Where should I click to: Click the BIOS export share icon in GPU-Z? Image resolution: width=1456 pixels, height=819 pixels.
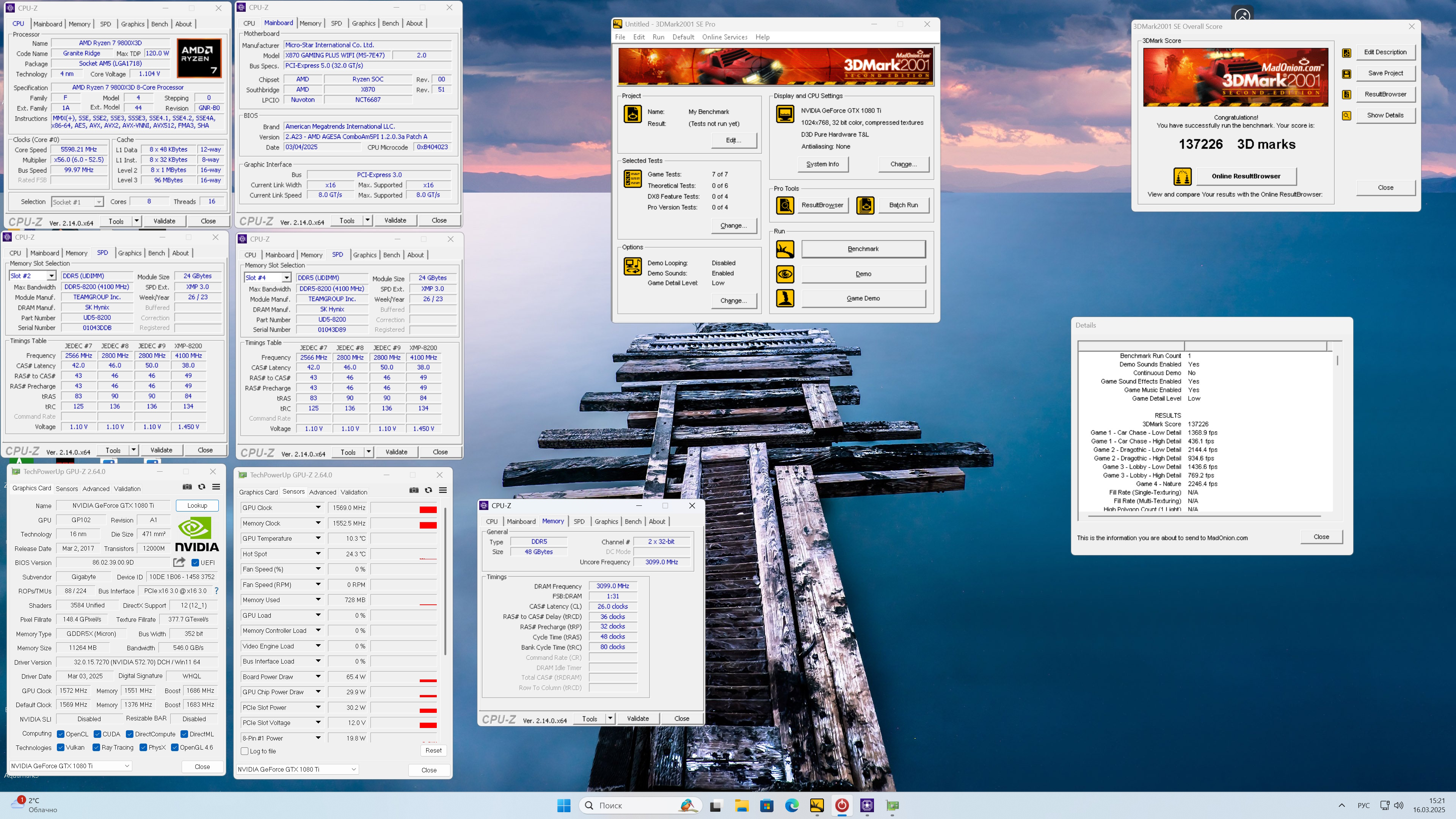(179, 562)
